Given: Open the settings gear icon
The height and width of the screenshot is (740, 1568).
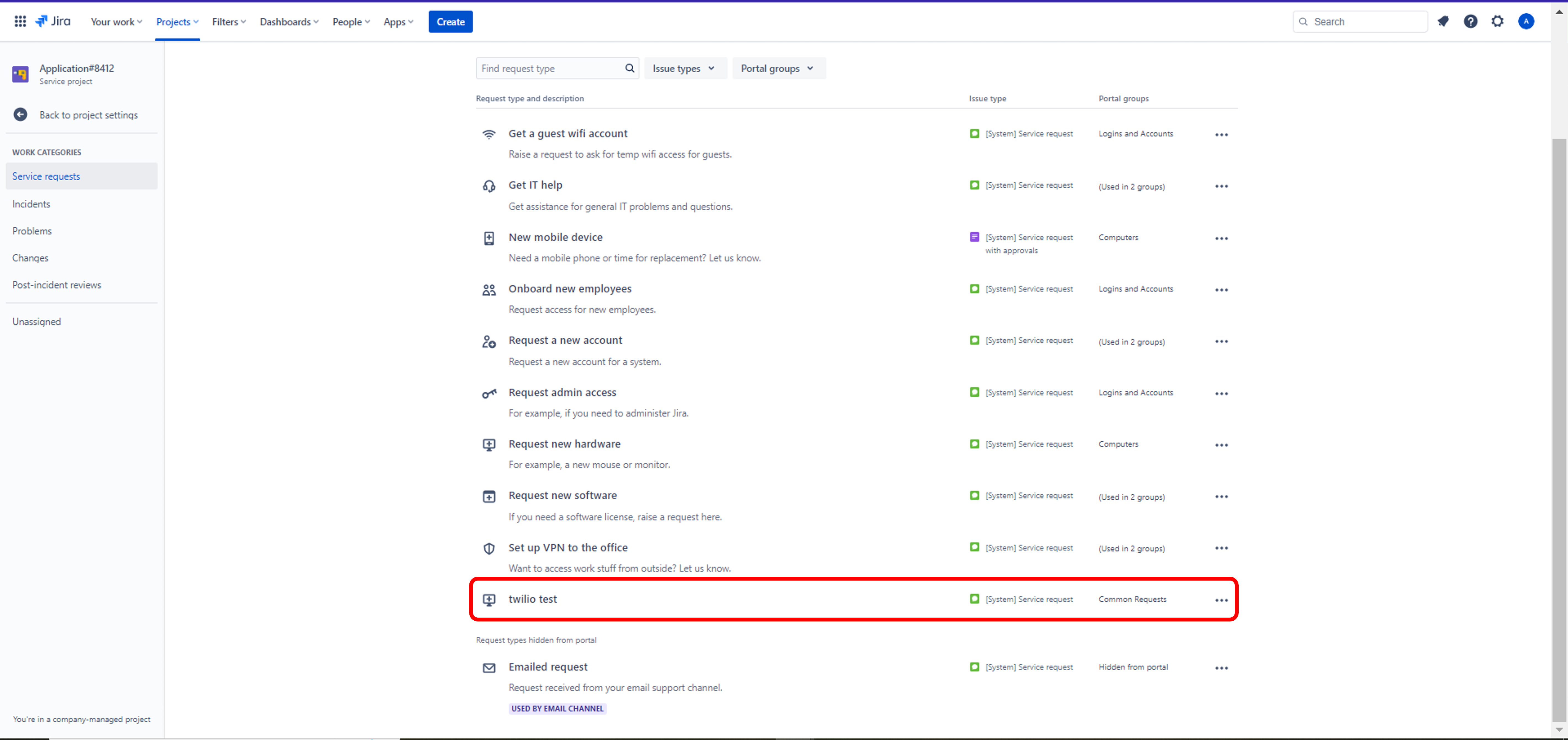Looking at the screenshot, I should point(1497,21).
